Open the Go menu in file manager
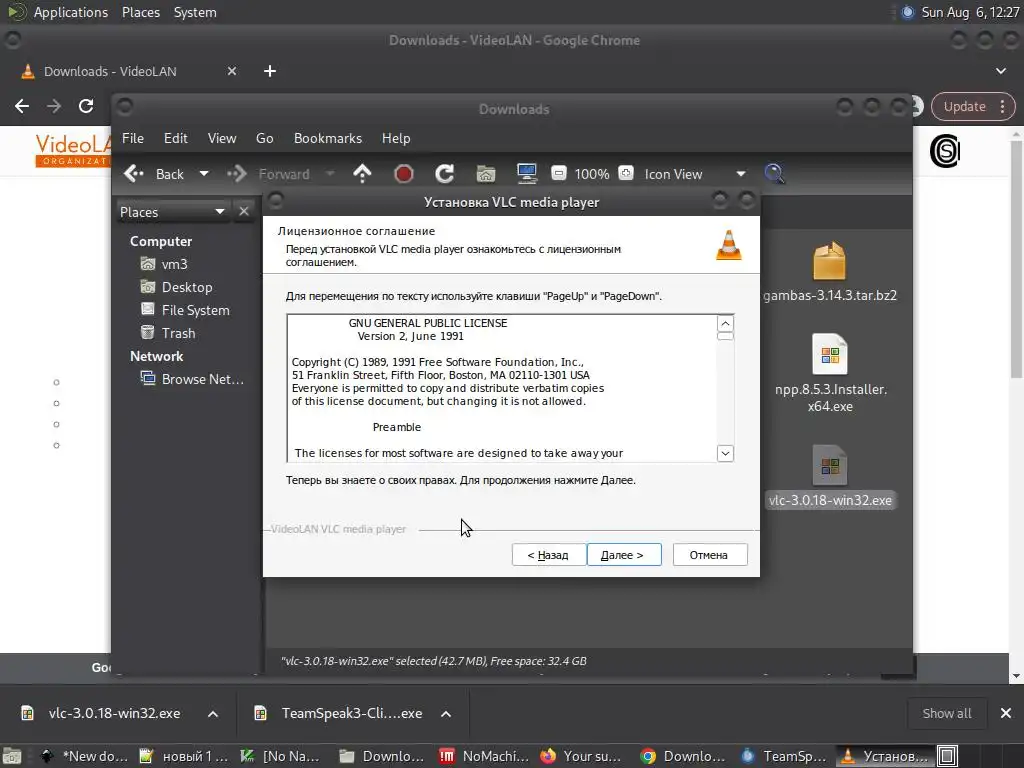 click(264, 138)
